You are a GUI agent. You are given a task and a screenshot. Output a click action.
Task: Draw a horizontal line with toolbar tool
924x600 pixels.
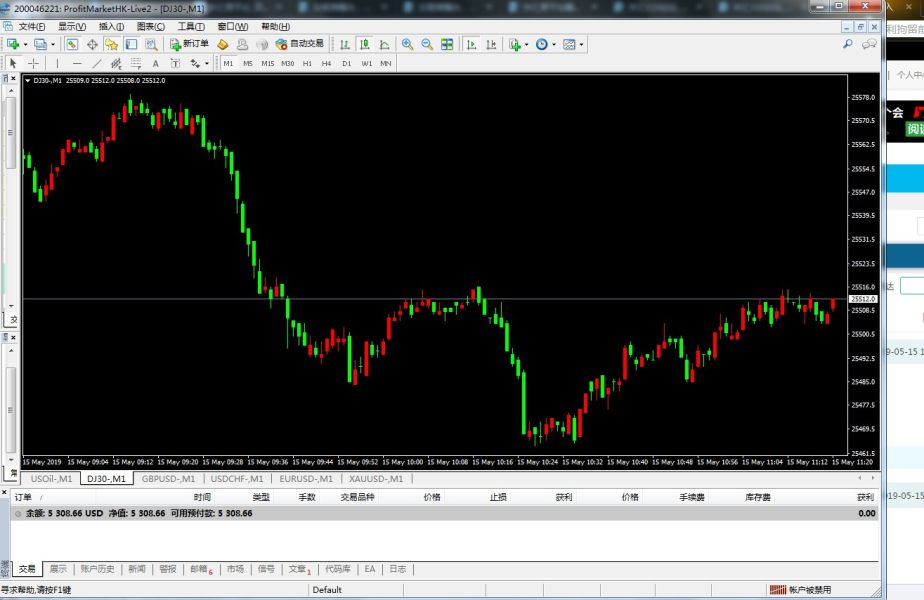coord(77,63)
